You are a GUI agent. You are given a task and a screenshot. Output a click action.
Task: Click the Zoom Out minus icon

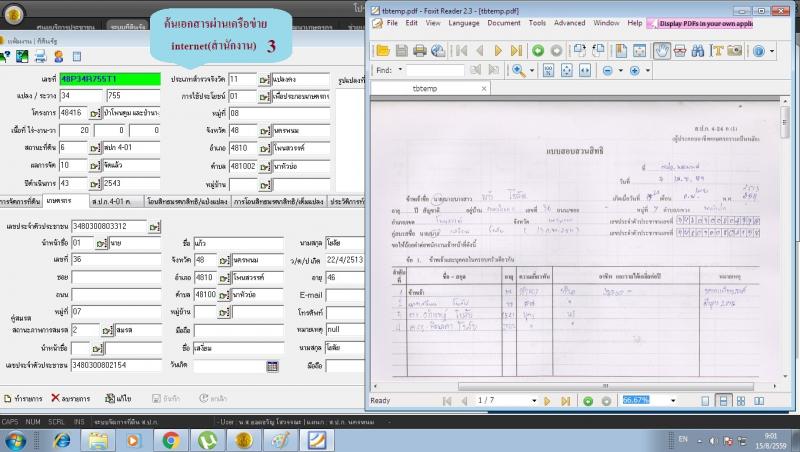click(607, 70)
